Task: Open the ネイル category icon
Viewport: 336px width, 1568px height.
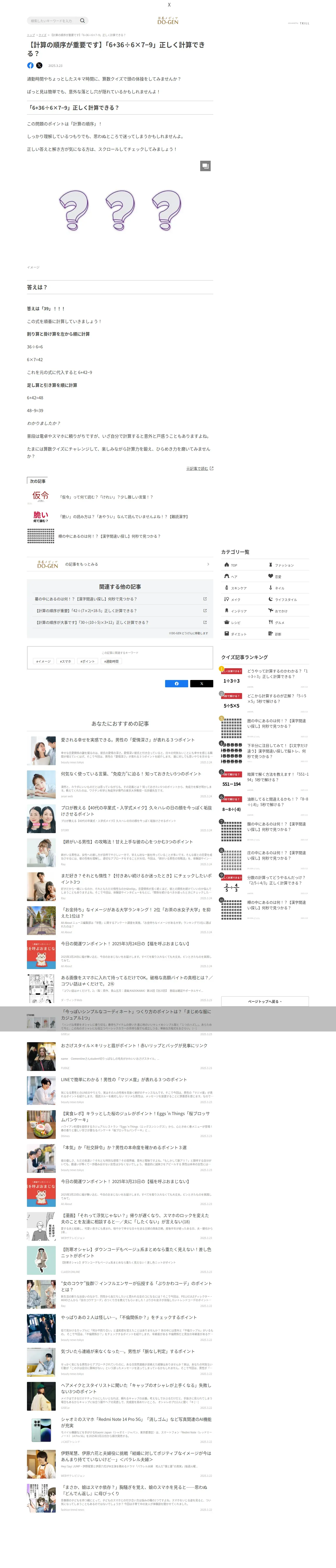Action: tap(271, 588)
